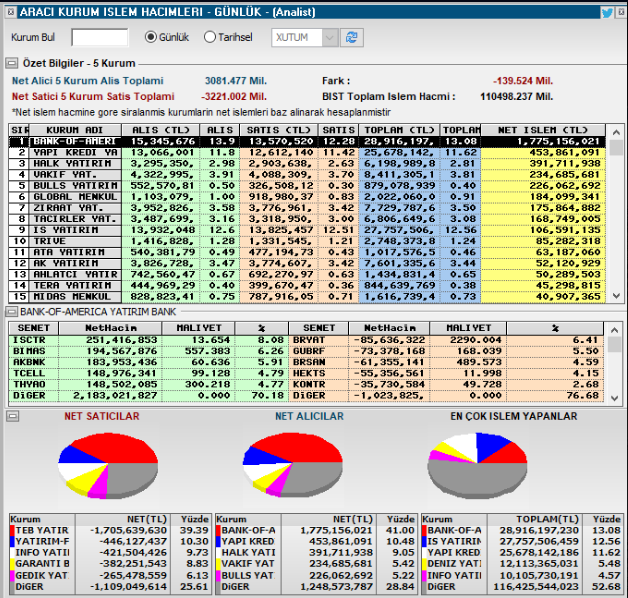
Task: Collapse the pie charts section above NET SATICILAR
Action: (x=13, y=417)
